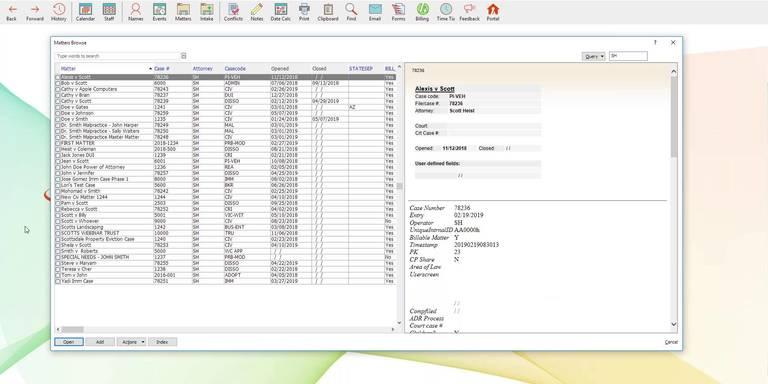Open the Find magnifier icon
The width and height of the screenshot is (768, 384).
[351, 12]
